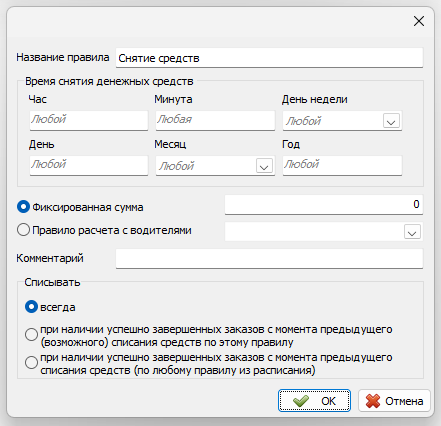Click the Год label
Viewport: 441px width, 426px height.
(291, 144)
